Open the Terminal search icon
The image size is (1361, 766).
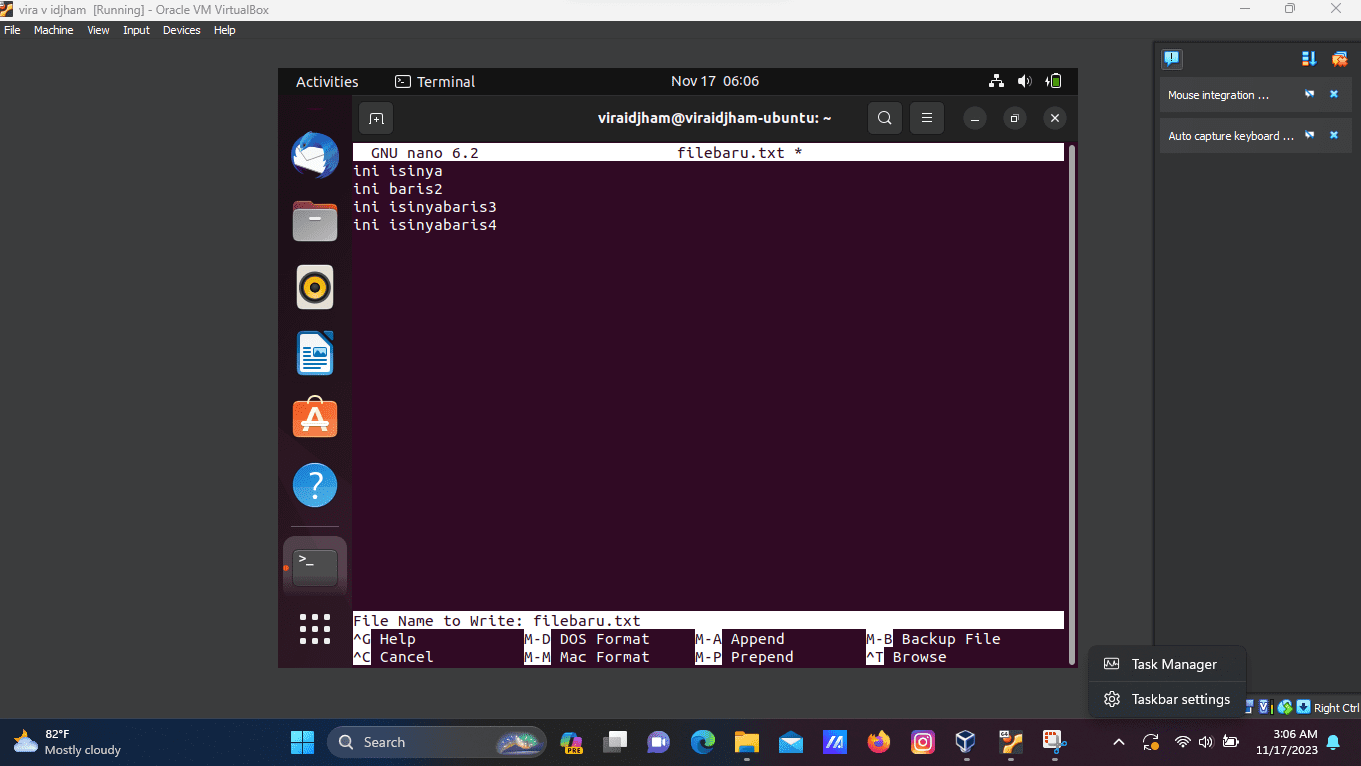(884, 118)
